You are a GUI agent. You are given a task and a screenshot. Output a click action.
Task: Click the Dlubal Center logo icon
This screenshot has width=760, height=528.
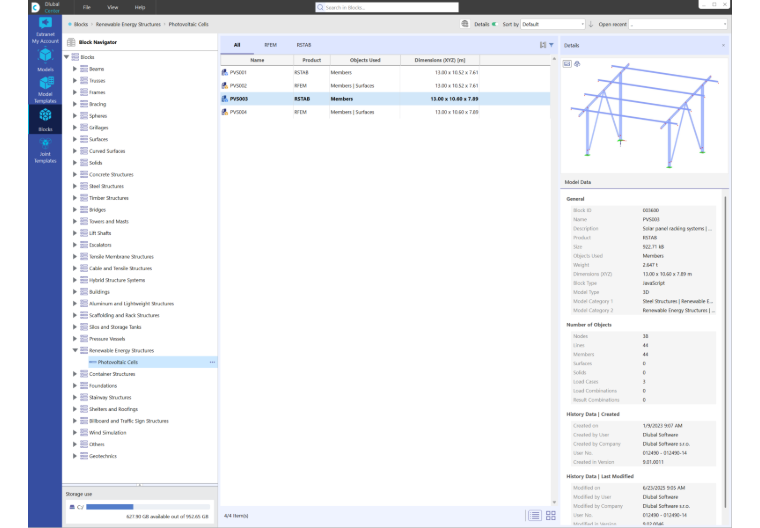click(35, 7)
